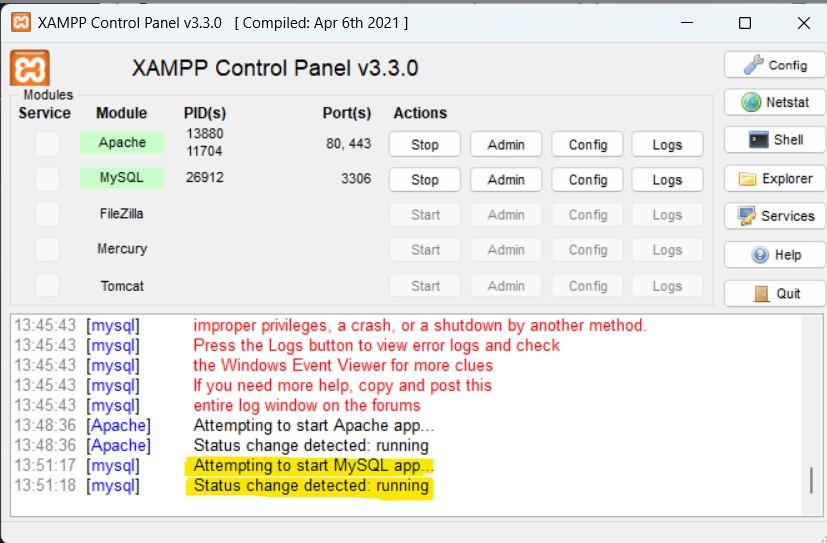View FileZilla Logs

(x=667, y=215)
